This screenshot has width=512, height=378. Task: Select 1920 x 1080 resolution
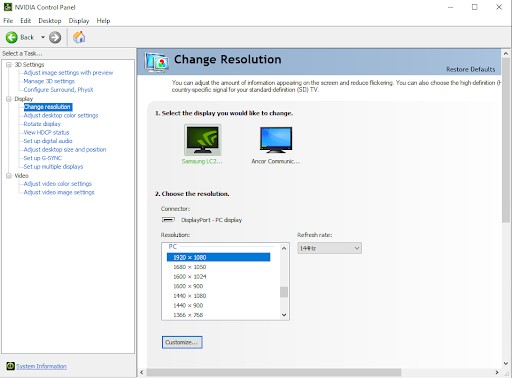pos(218,257)
